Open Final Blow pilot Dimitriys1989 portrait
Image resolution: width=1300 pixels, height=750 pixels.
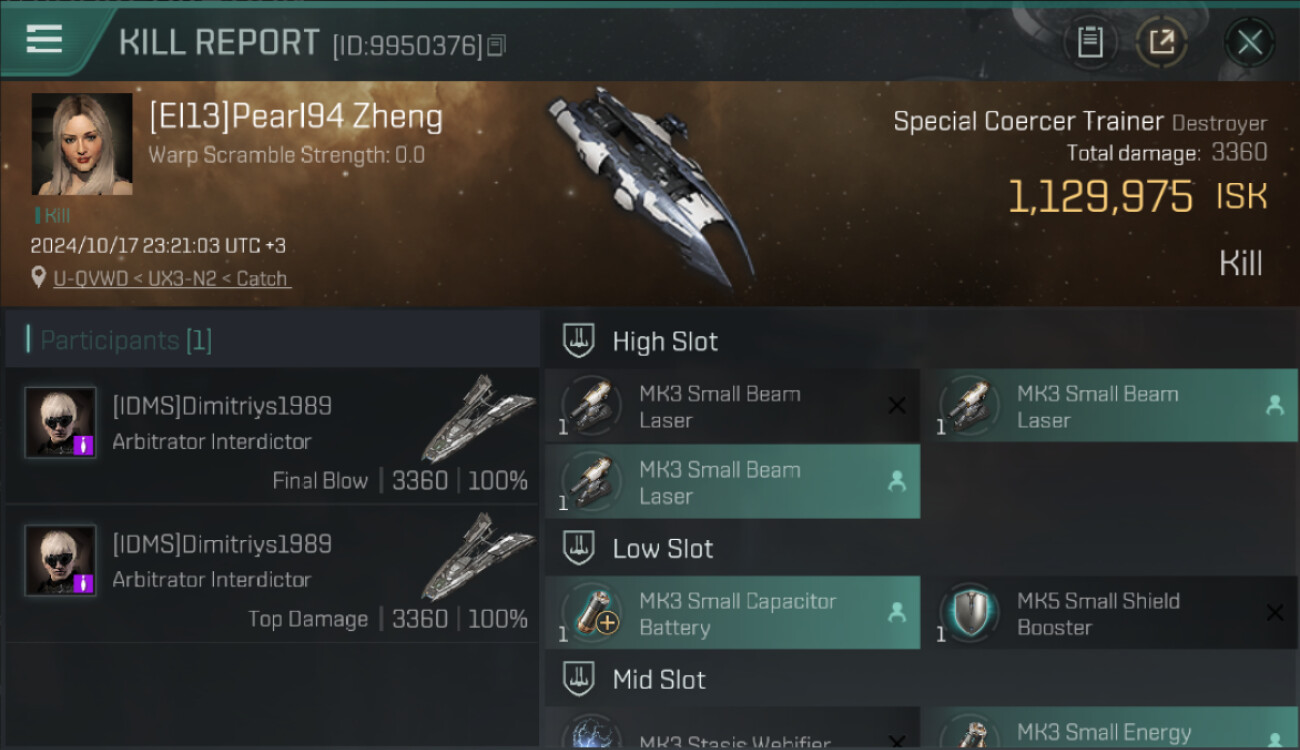point(61,422)
